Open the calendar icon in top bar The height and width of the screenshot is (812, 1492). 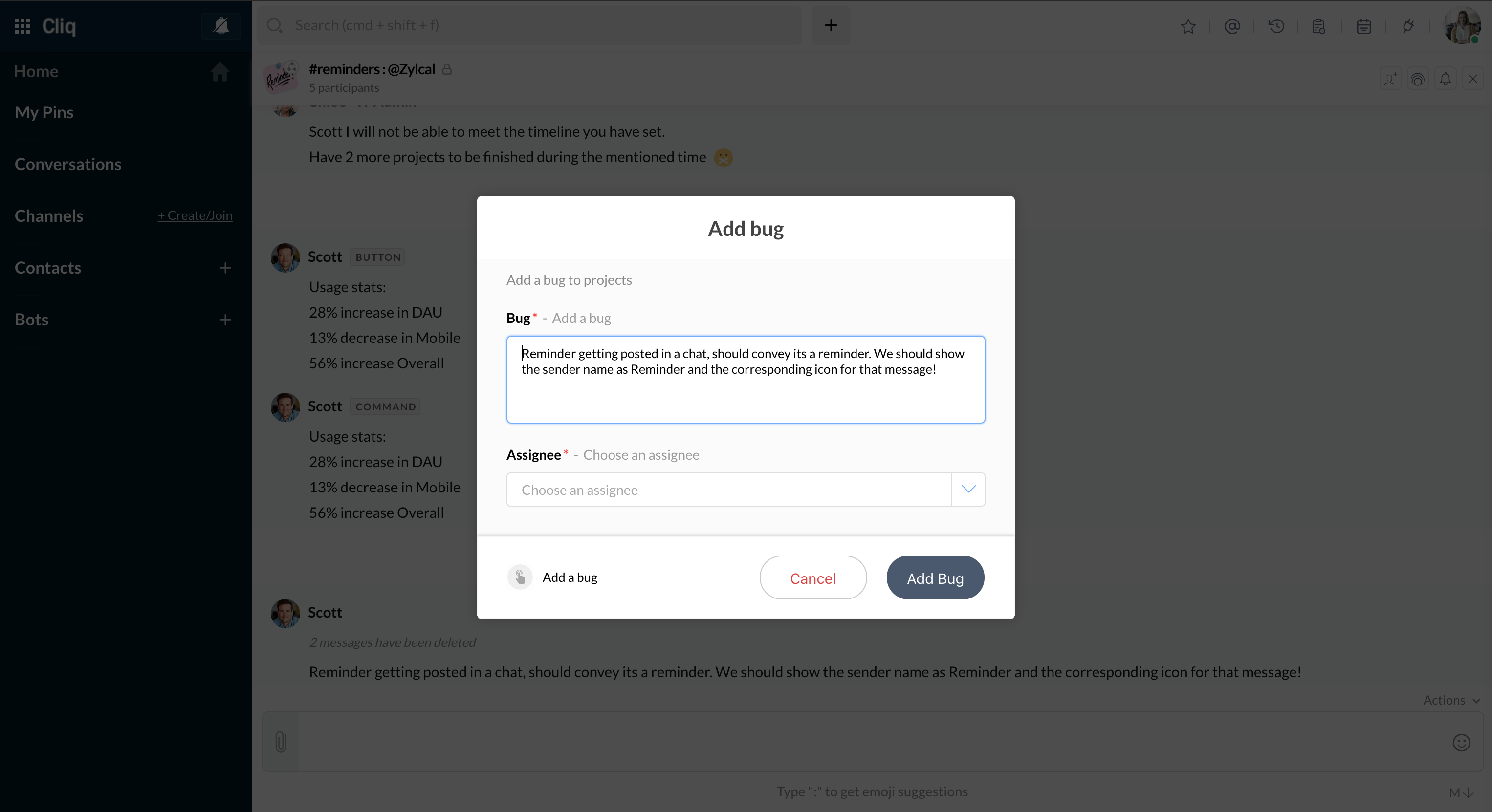click(1363, 26)
